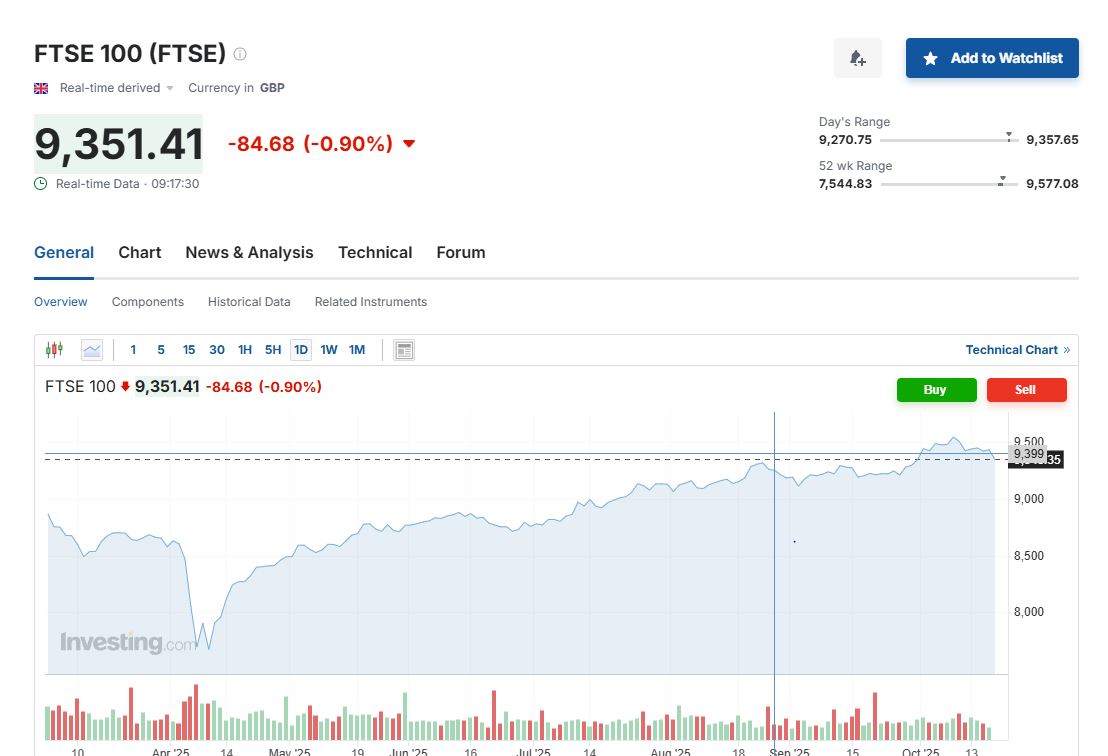Select the 1D chart interval
Screen dimensions: 1108x756
coord(301,350)
